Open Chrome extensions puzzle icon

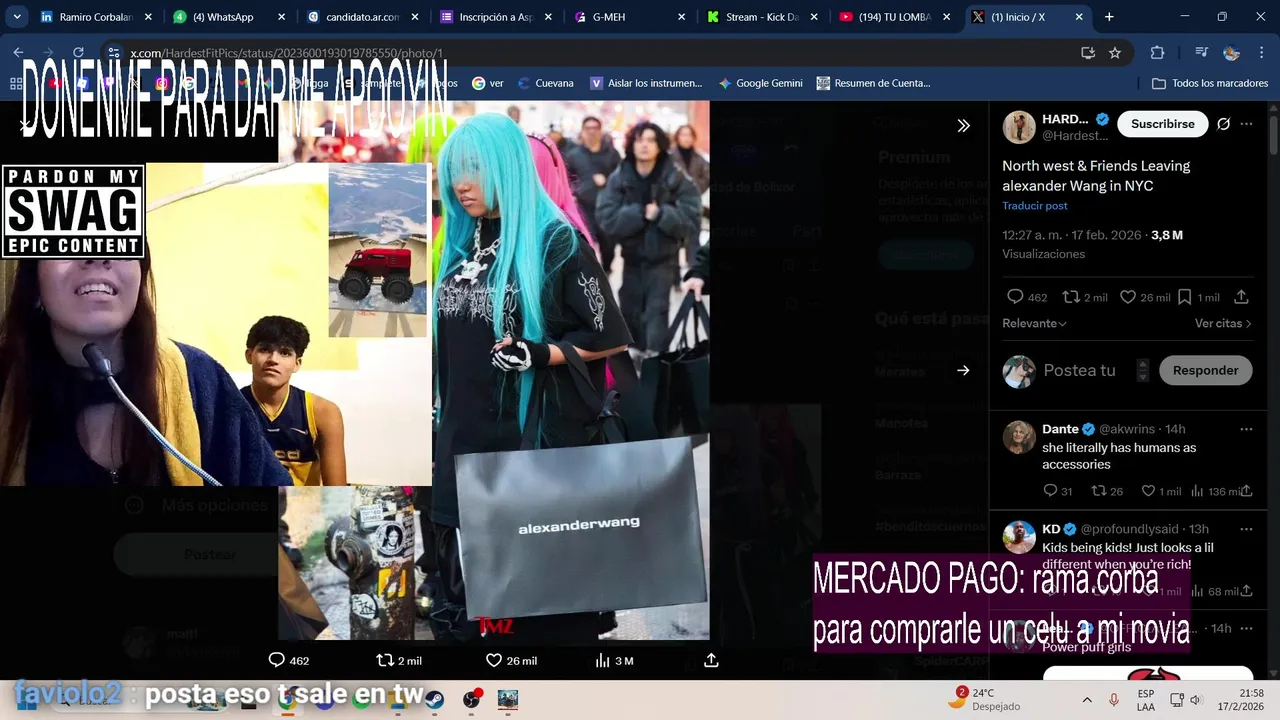[1157, 53]
